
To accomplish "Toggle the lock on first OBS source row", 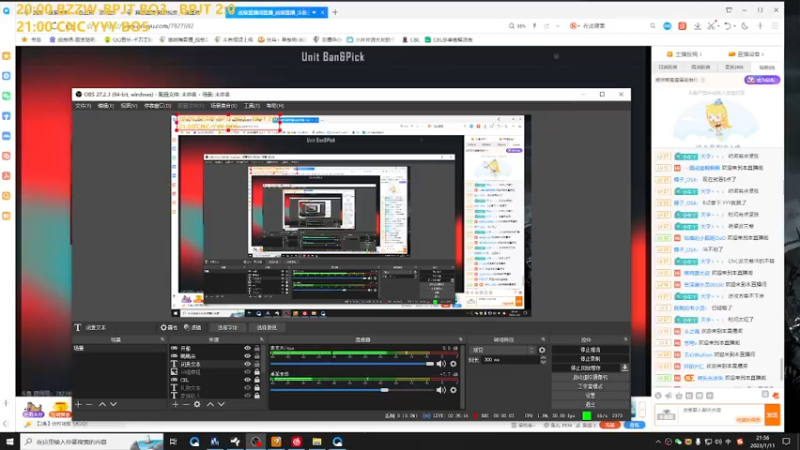I will [x=257, y=348].
